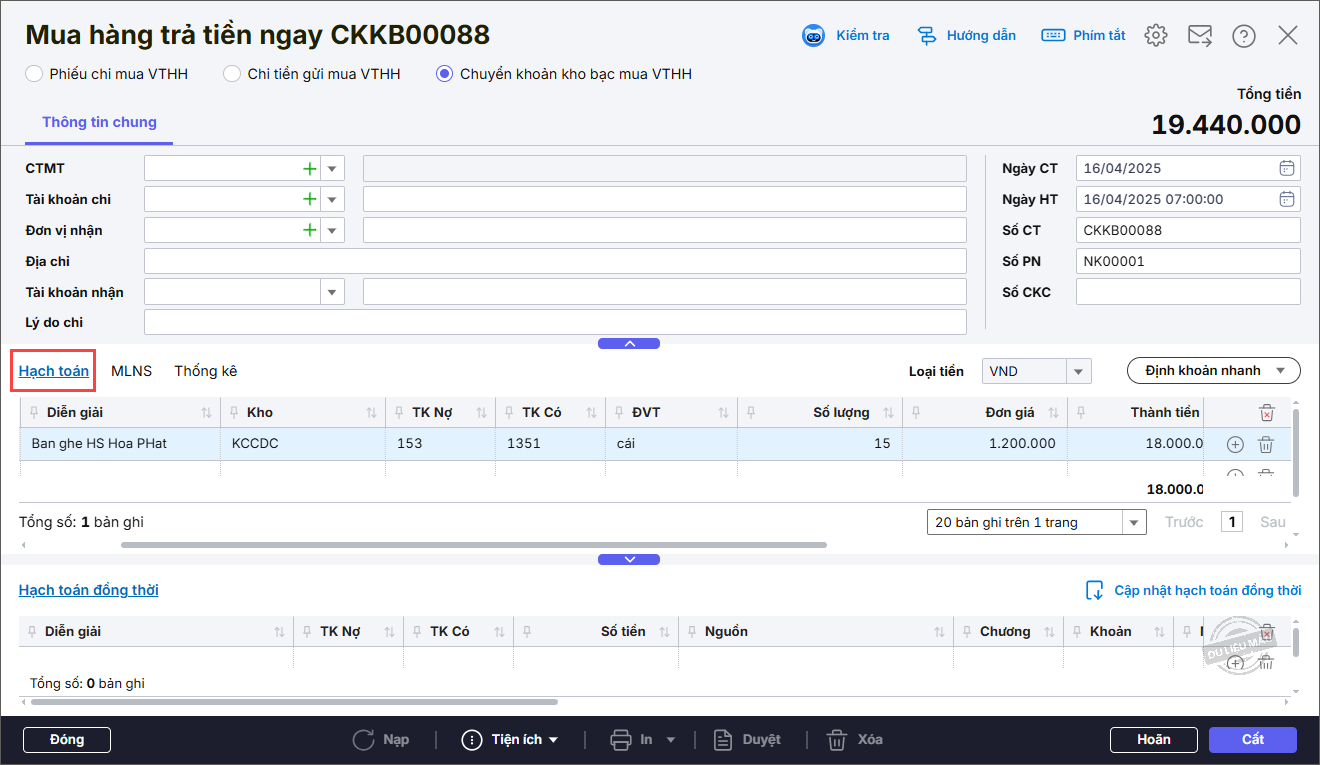Click the envelope send-mail icon
This screenshot has height=765, width=1320.
(x=1200, y=36)
